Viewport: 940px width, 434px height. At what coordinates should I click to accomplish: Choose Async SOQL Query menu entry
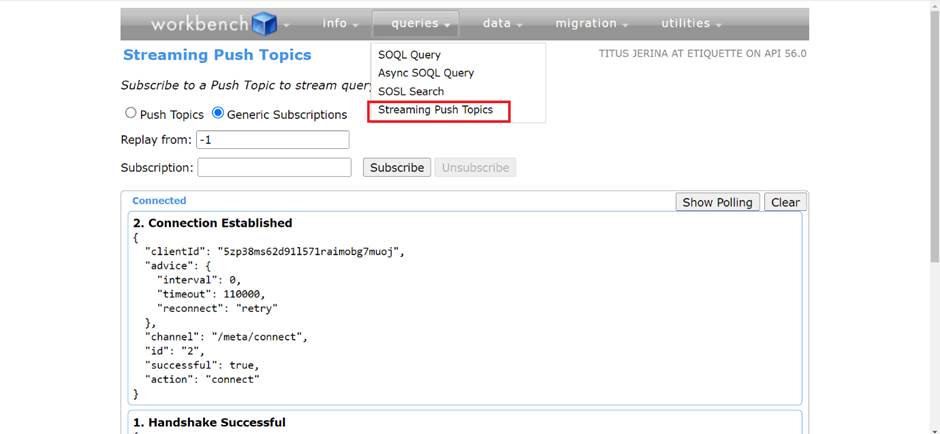(x=426, y=73)
